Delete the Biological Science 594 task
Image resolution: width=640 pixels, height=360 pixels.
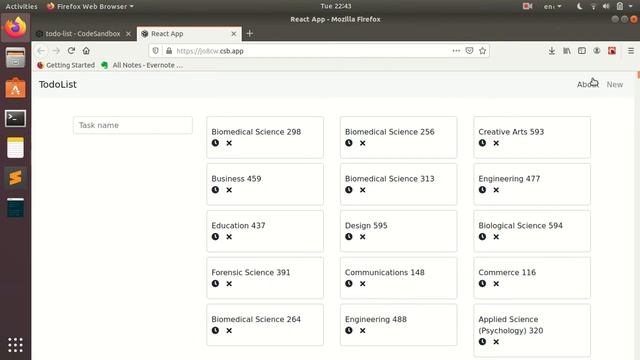pyautogui.click(x=496, y=237)
